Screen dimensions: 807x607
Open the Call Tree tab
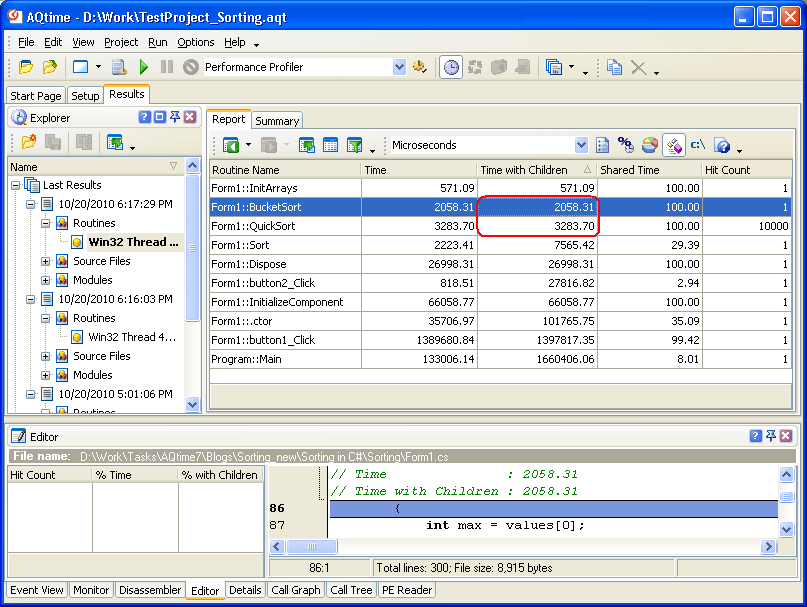[x=351, y=590]
